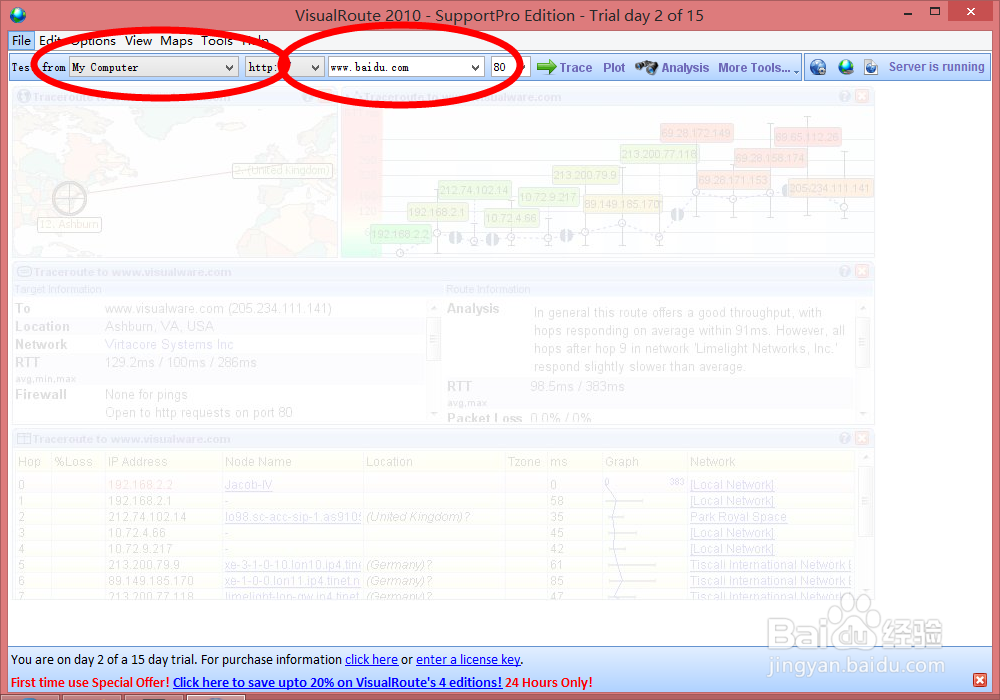This screenshot has height=700, width=1000.
Task: Select hop node 89.149.185.170 on graph
Action: [622, 204]
